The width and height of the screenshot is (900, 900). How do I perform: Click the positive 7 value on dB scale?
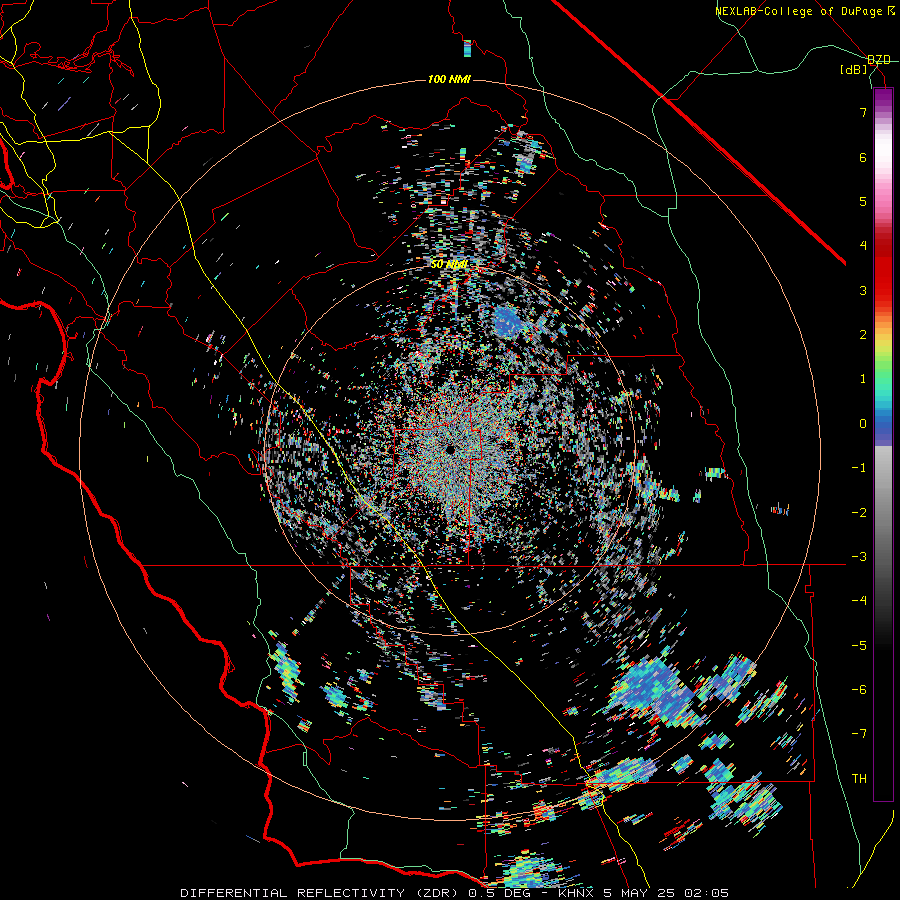863,112
